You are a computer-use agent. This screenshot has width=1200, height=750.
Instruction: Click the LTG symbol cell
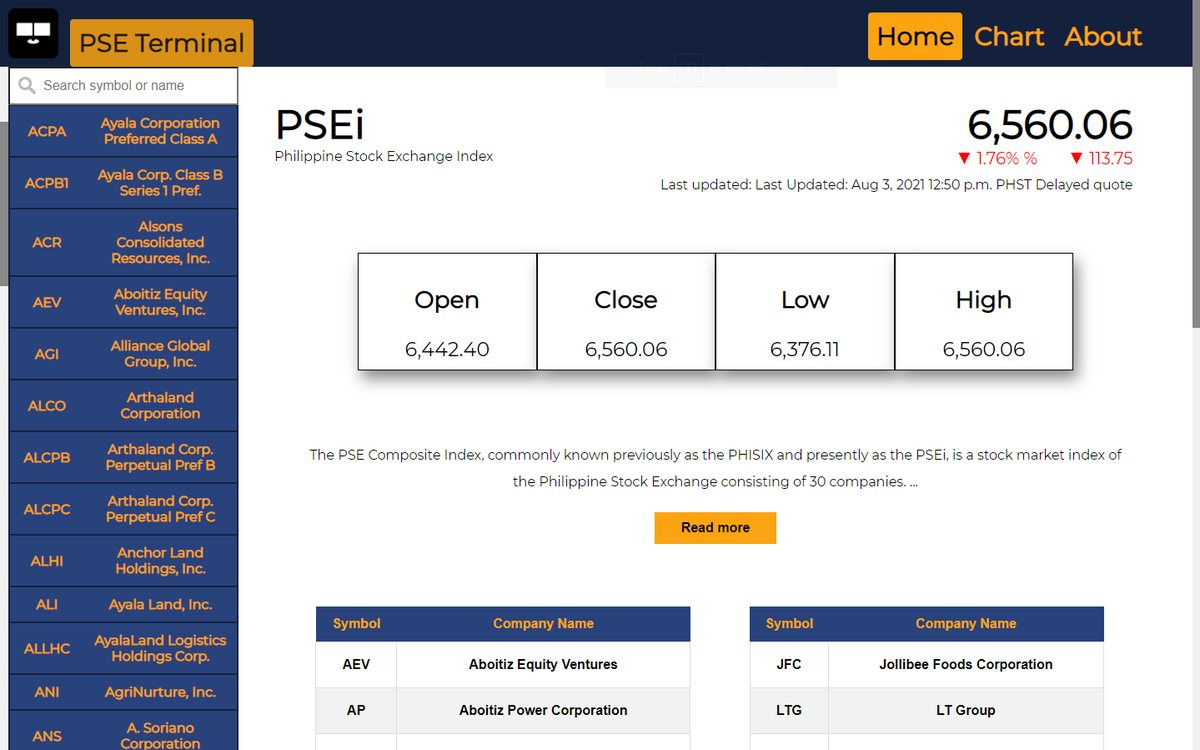[789, 710]
